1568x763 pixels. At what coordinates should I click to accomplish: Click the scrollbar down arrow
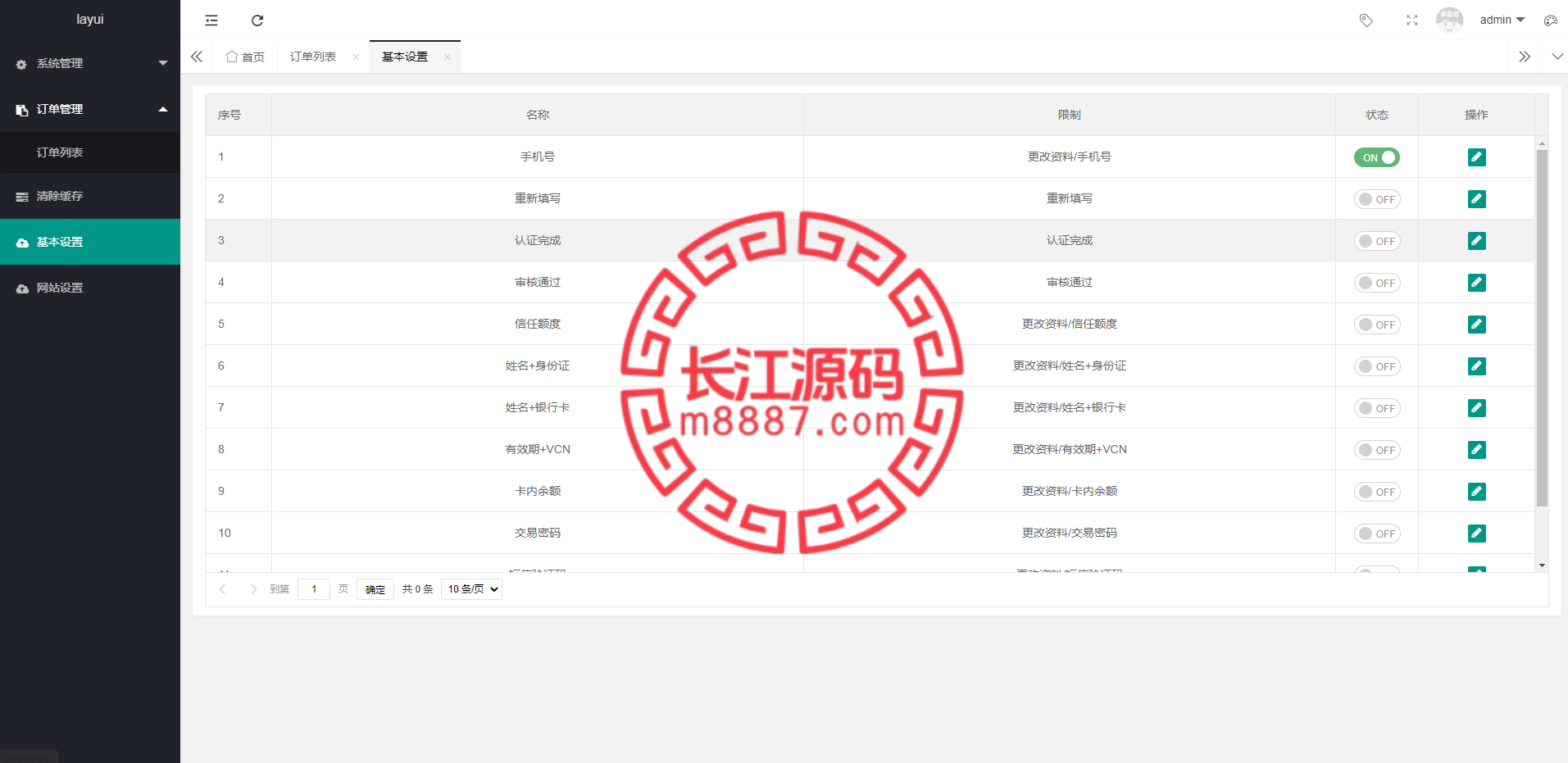(x=1542, y=565)
